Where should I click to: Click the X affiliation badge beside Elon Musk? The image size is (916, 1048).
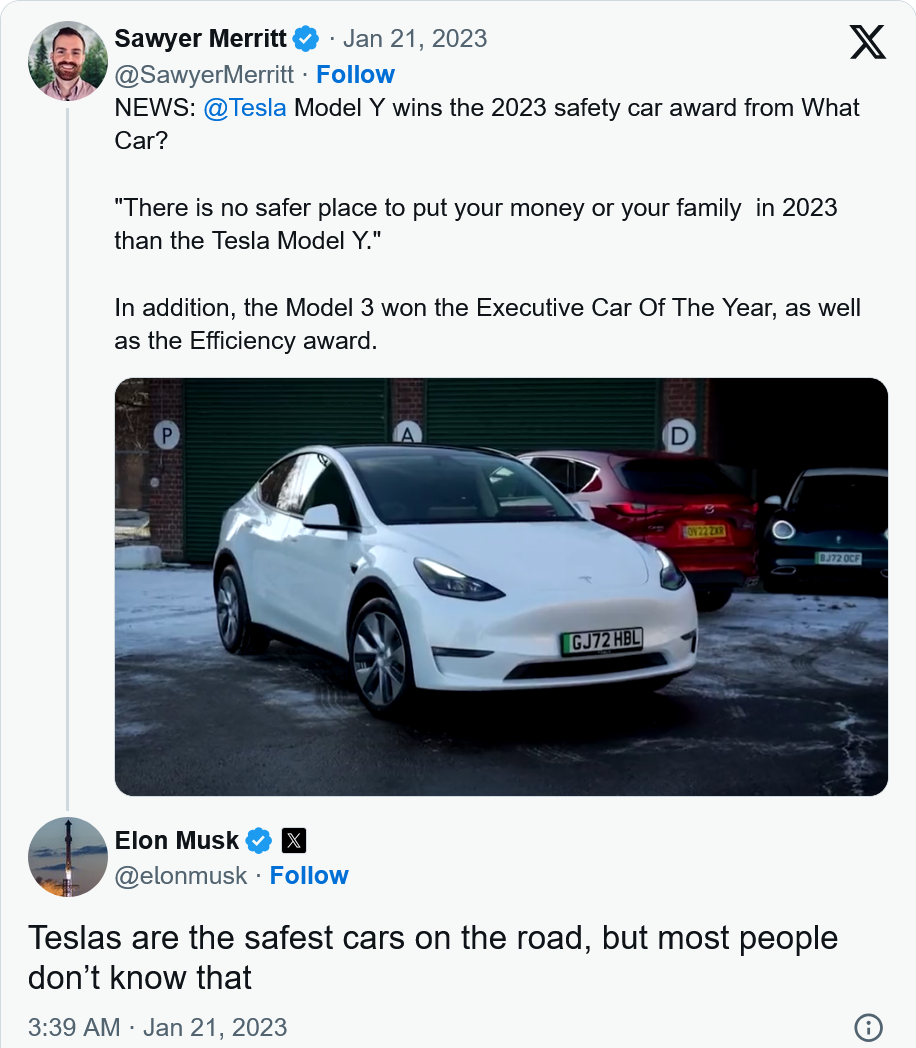293,841
